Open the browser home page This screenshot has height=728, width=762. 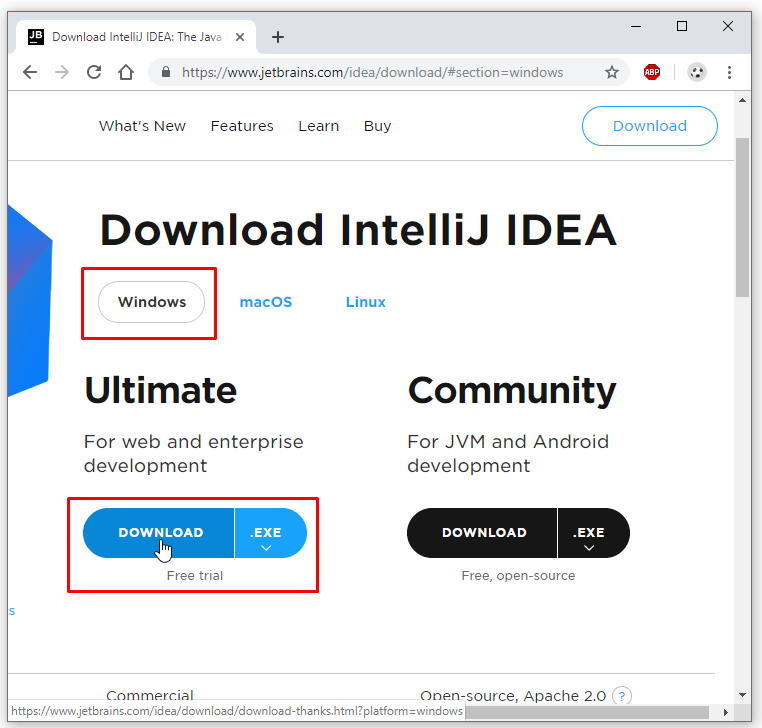pyautogui.click(x=126, y=72)
